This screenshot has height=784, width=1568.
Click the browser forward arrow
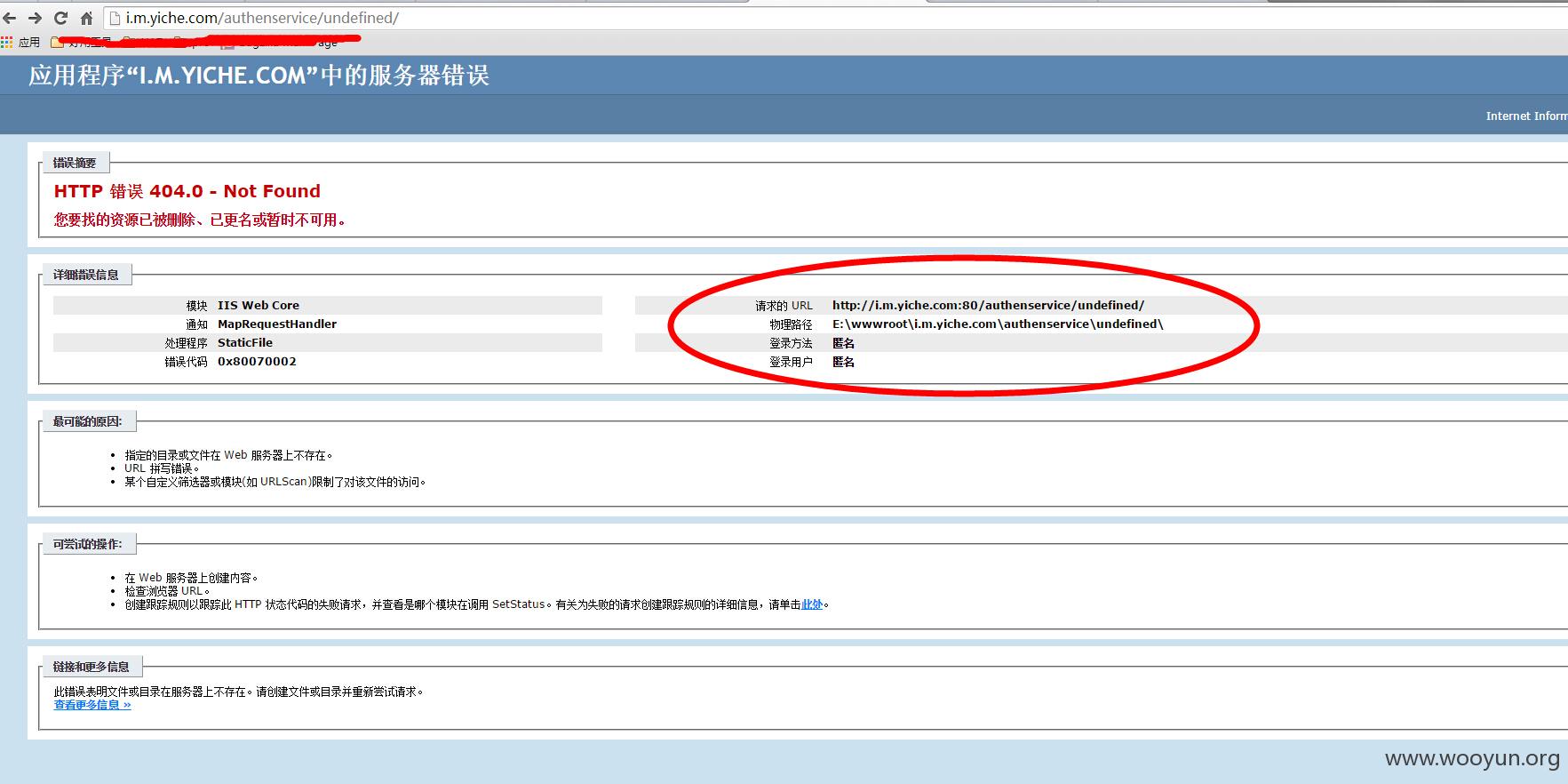(x=35, y=18)
